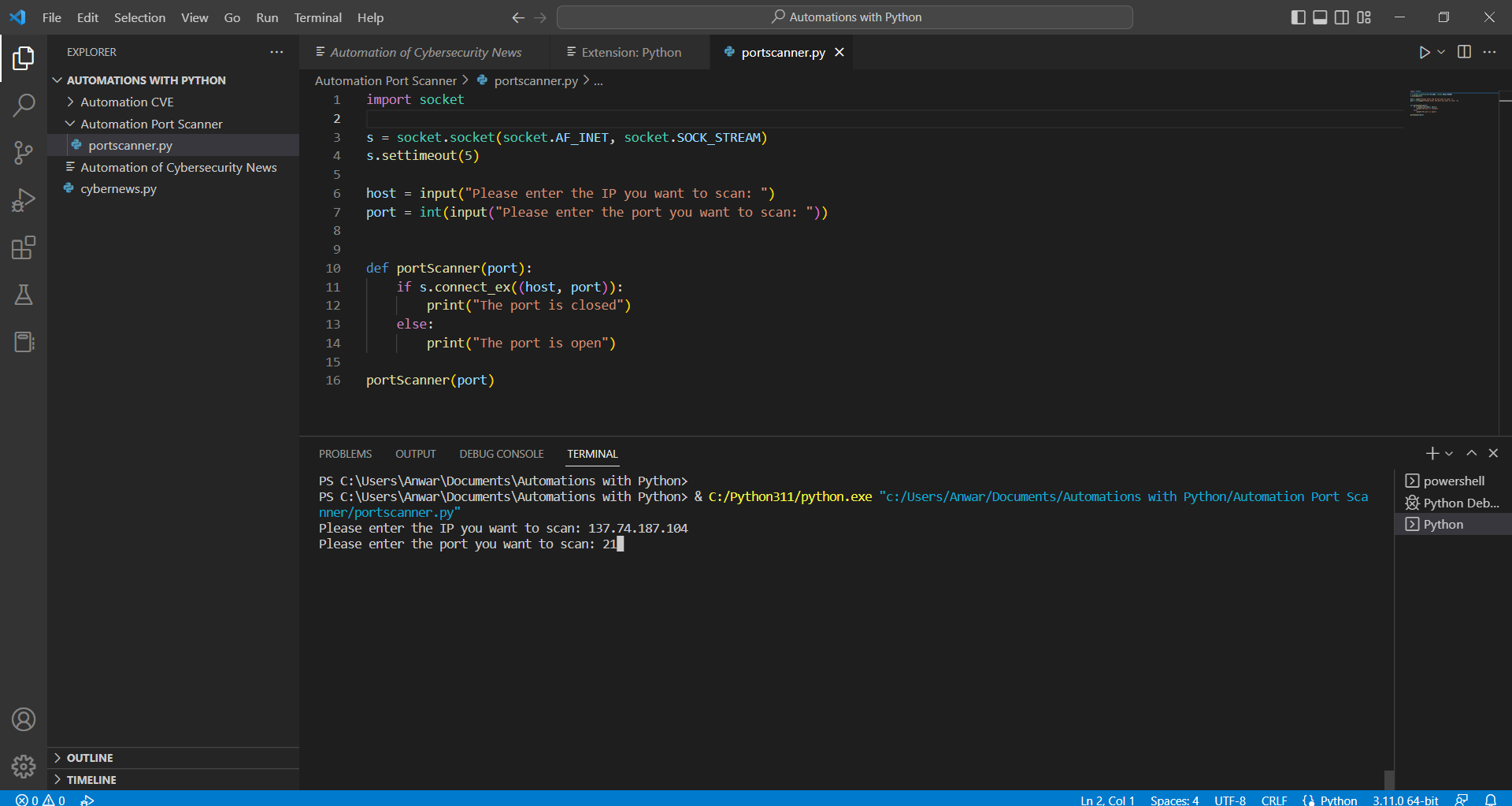Open the Search view icon
This screenshot has height=806, width=1512.
(x=24, y=105)
